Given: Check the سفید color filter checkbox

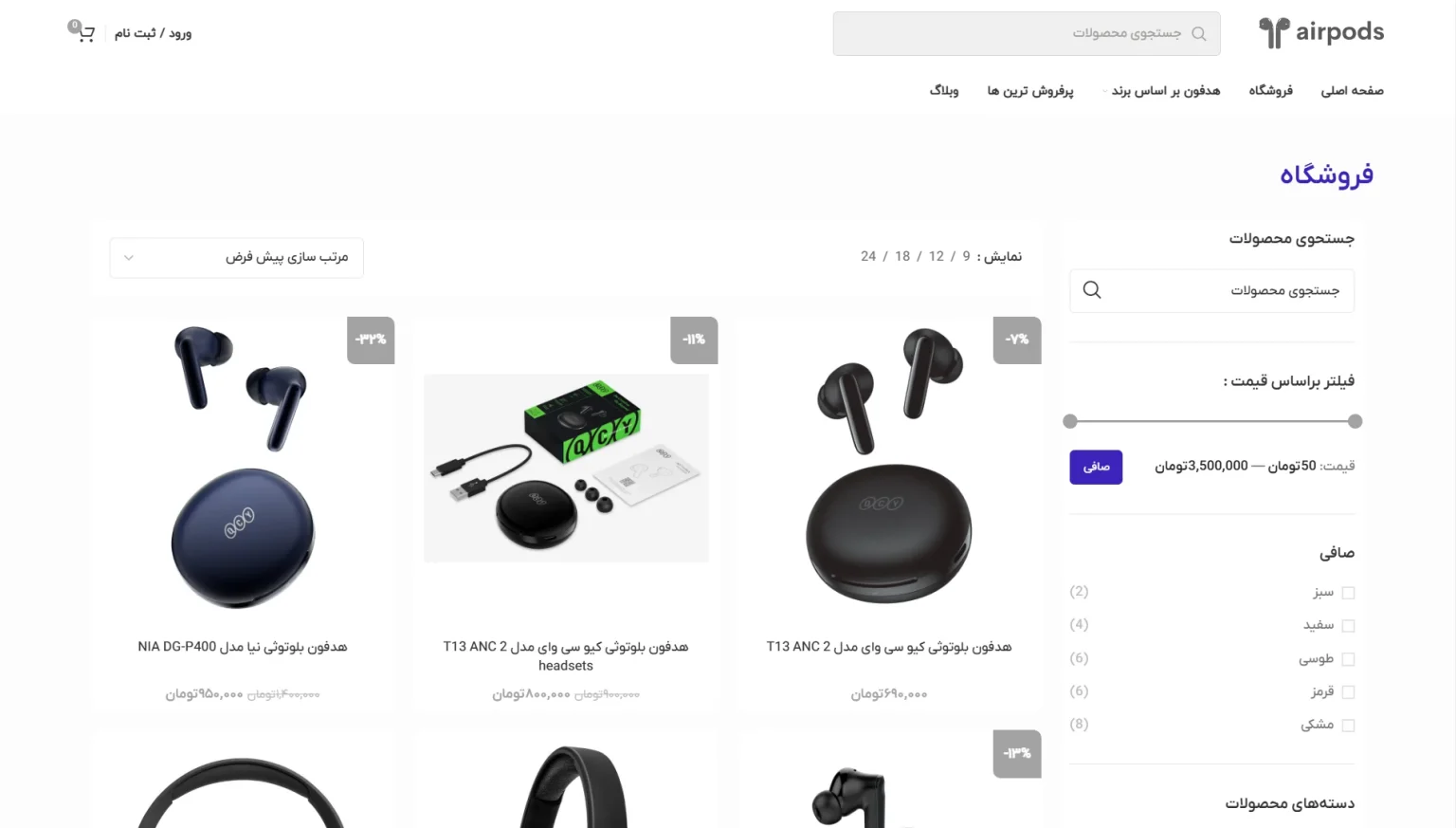Looking at the screenshot, I should click(x=1349, y=626).
